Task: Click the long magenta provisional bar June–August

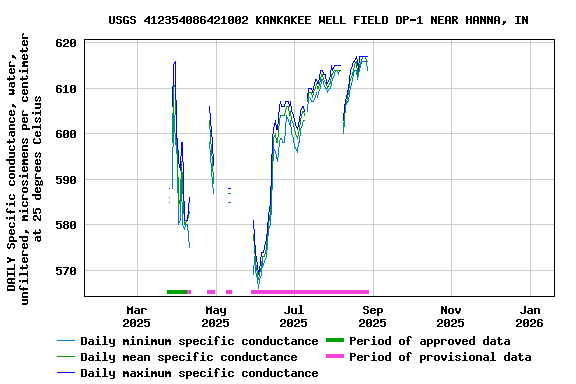Action: click(x=310, y=292)
